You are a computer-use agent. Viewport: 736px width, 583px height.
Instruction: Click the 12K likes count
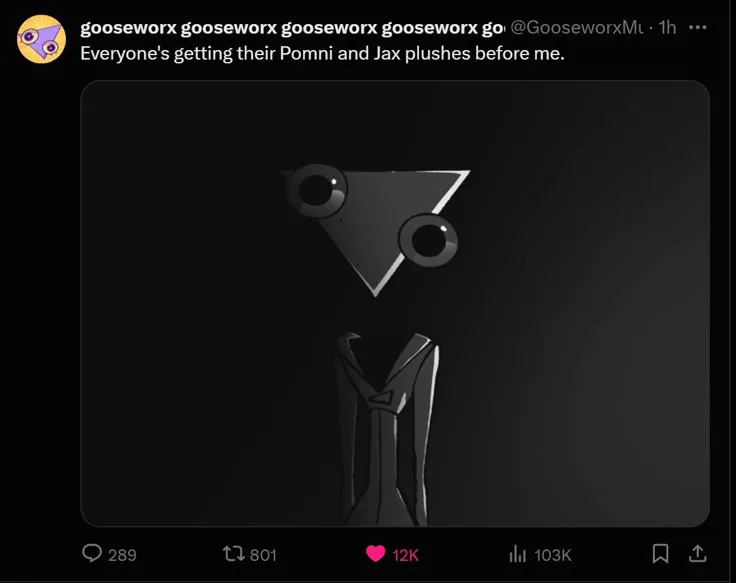tap(405, 555)
